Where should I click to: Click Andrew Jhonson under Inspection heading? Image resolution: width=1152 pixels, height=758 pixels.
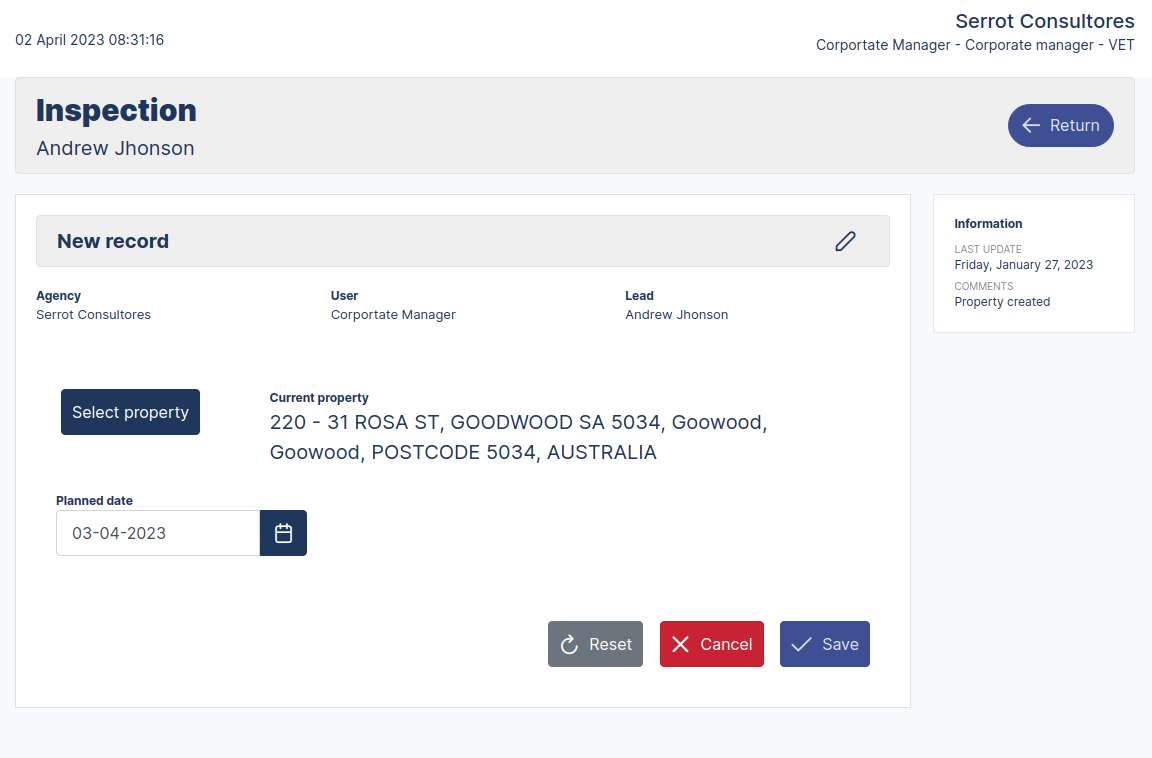coord(115,149)
